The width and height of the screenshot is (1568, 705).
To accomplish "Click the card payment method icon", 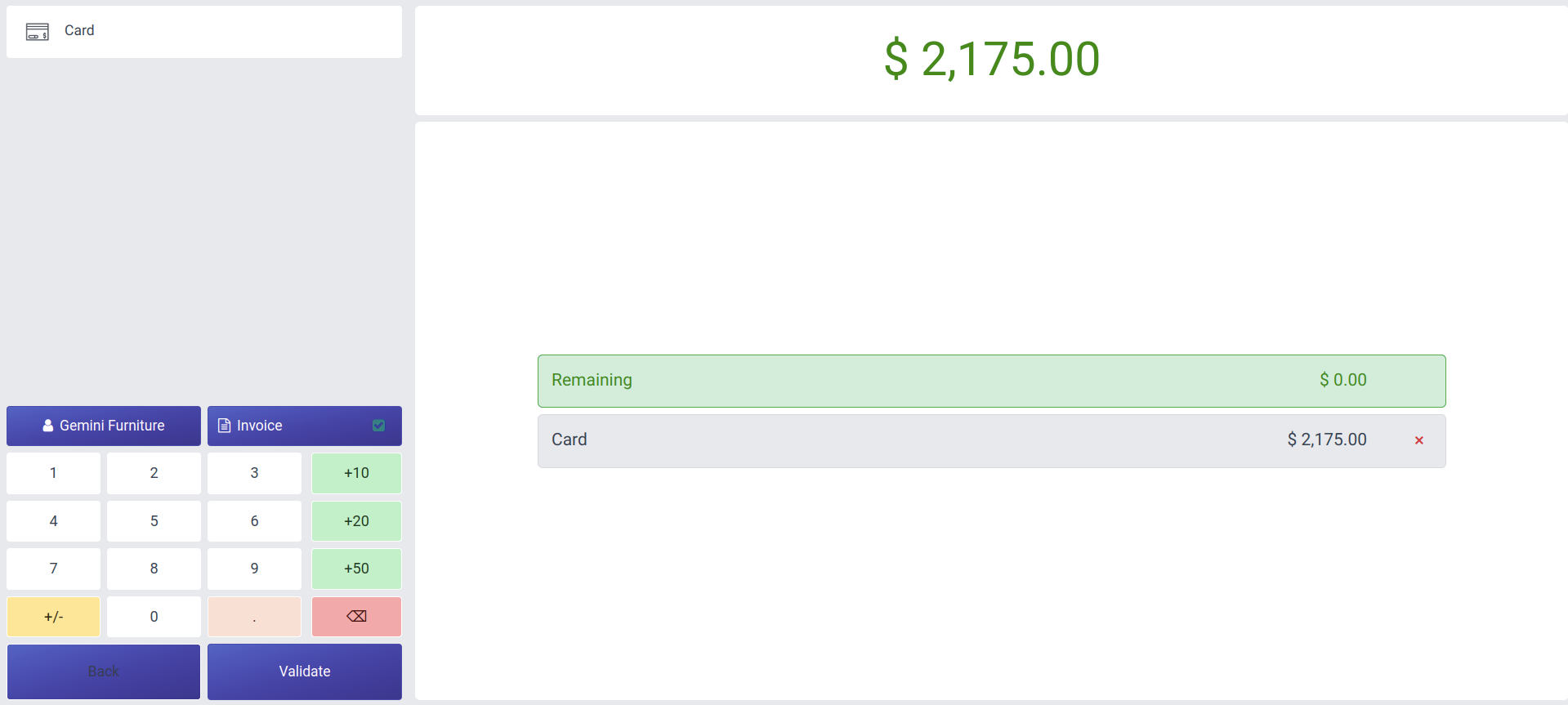I will (38, 32).
